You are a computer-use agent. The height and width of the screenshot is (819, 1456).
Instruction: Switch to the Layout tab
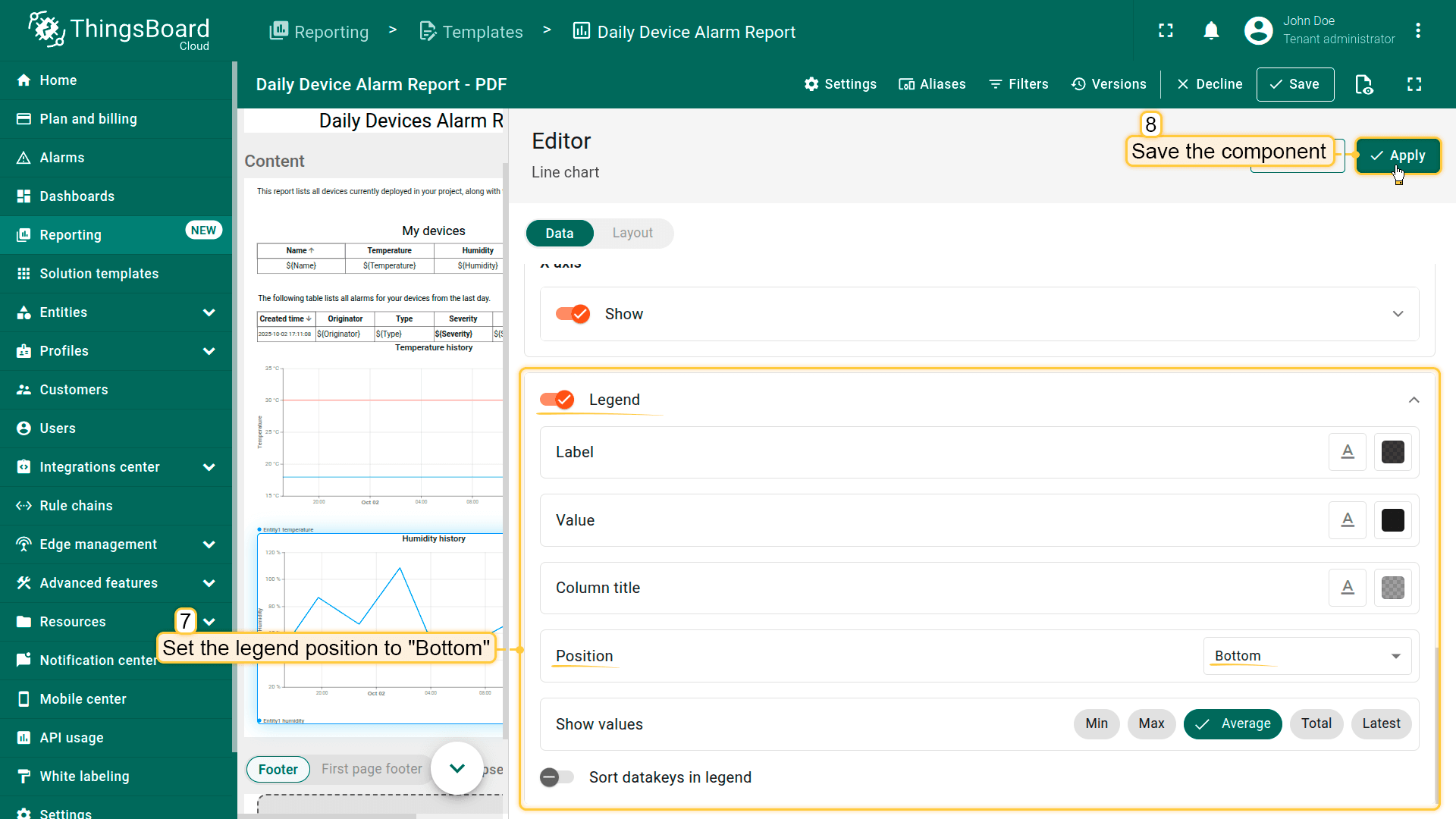(x=632, y=234)
